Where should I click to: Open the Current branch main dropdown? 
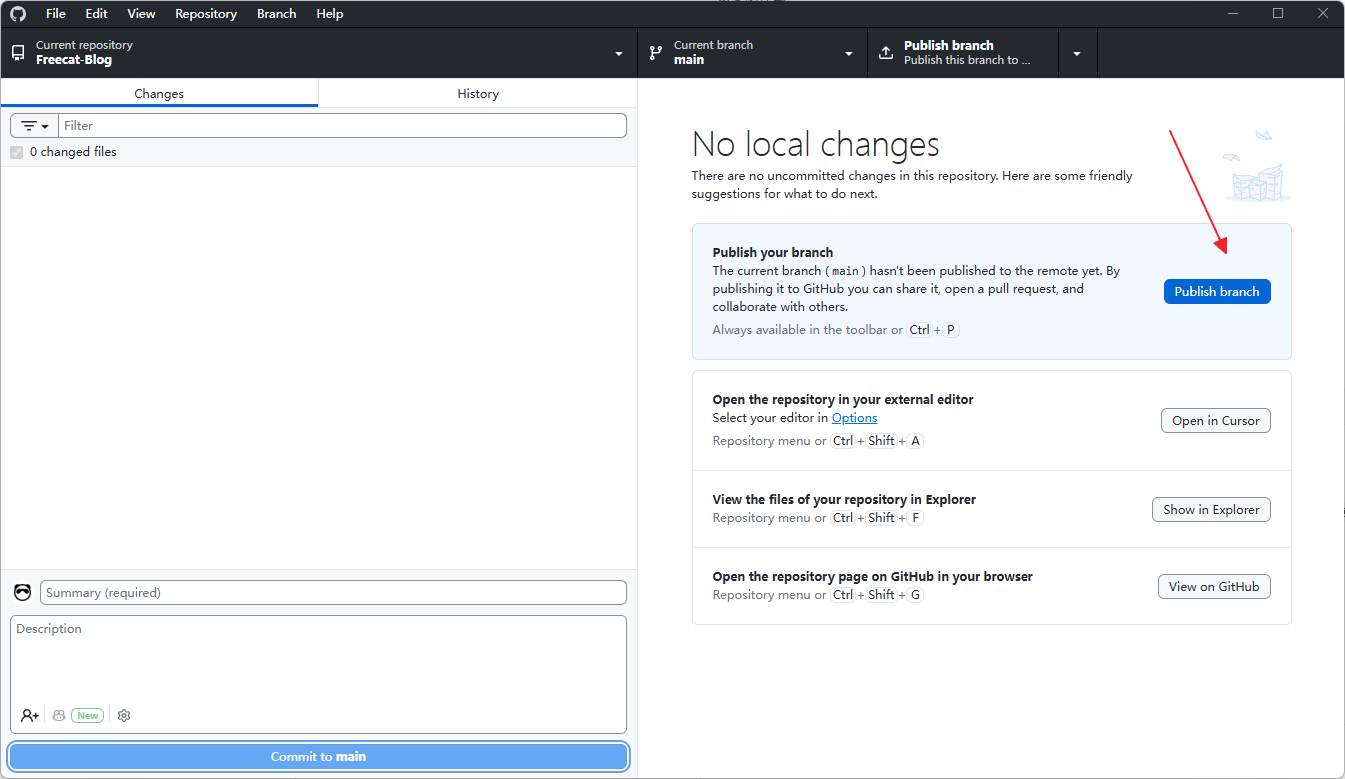coord(753,53)
